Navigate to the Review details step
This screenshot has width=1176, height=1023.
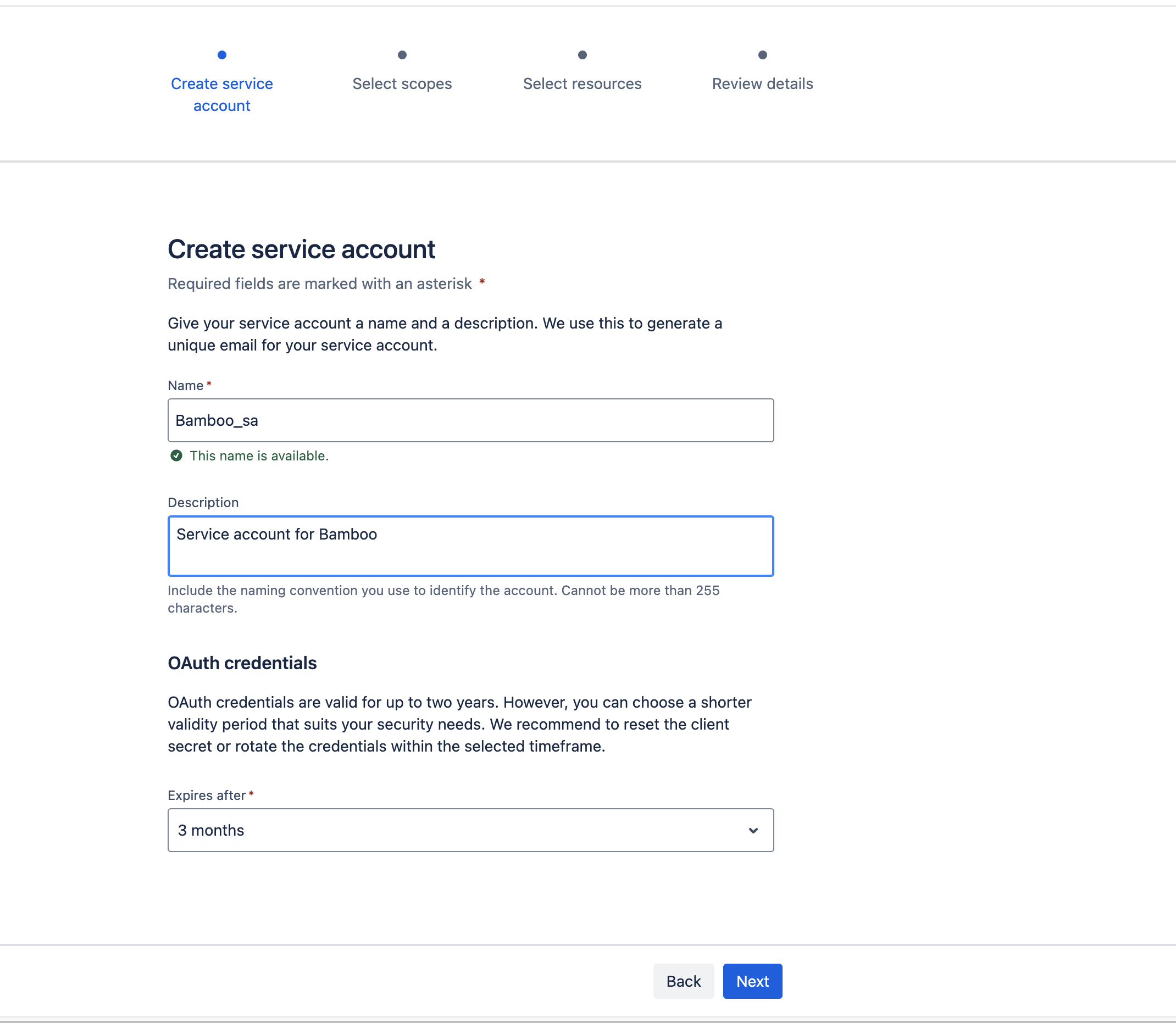762,84
